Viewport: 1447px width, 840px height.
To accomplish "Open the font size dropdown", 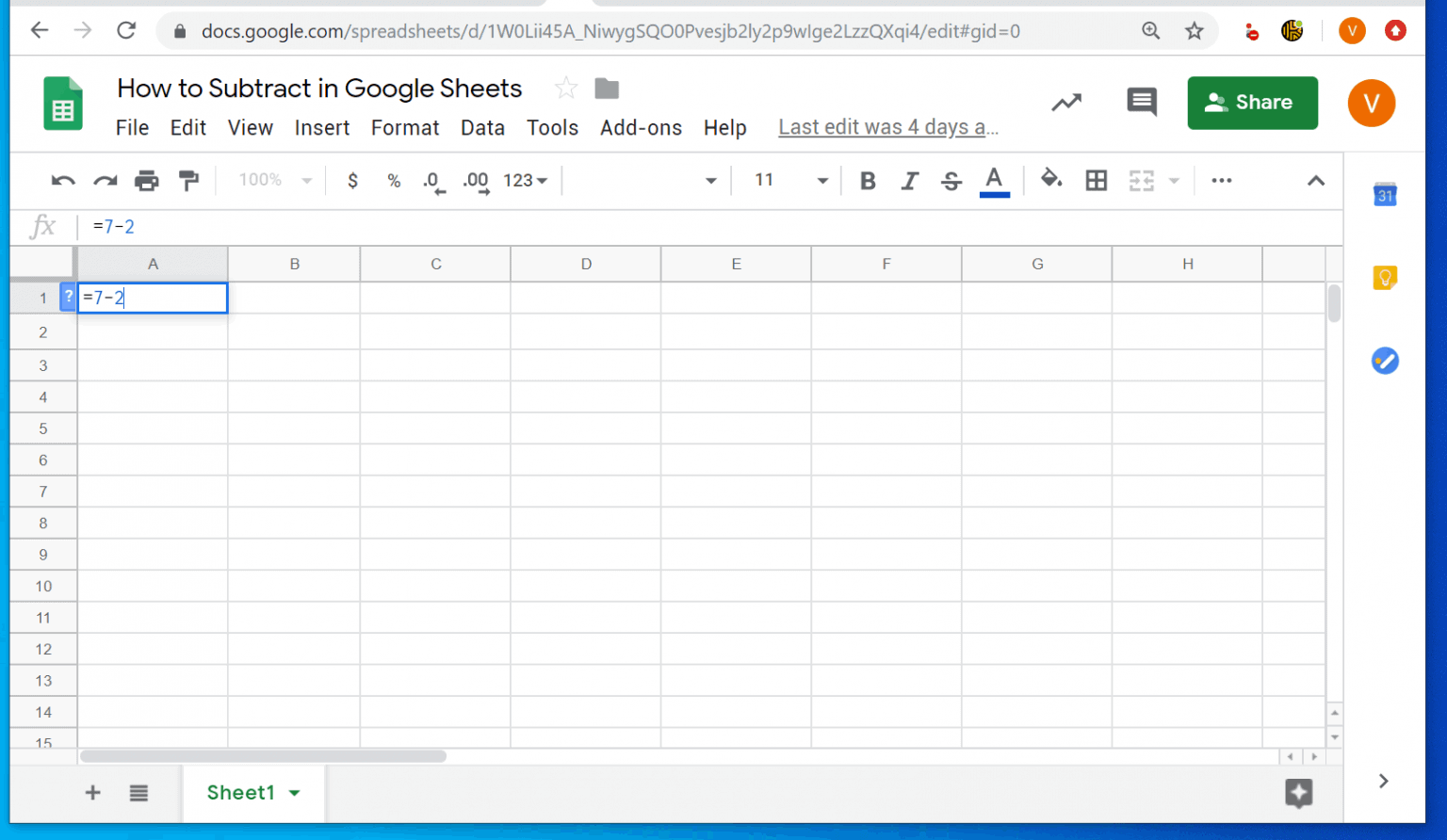I will coord(821,180).
